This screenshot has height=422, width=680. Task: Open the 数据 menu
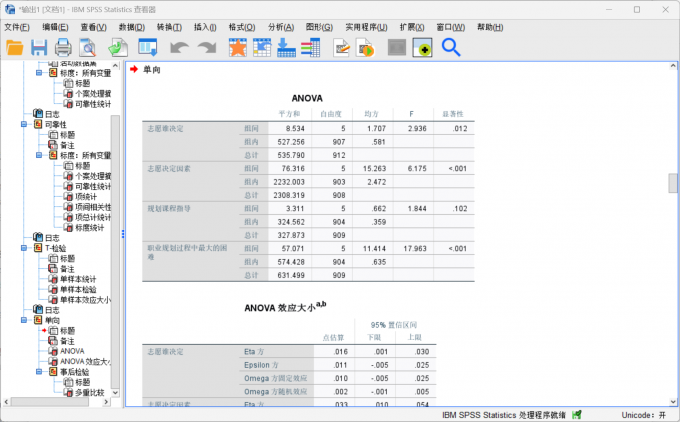(132, 27)
